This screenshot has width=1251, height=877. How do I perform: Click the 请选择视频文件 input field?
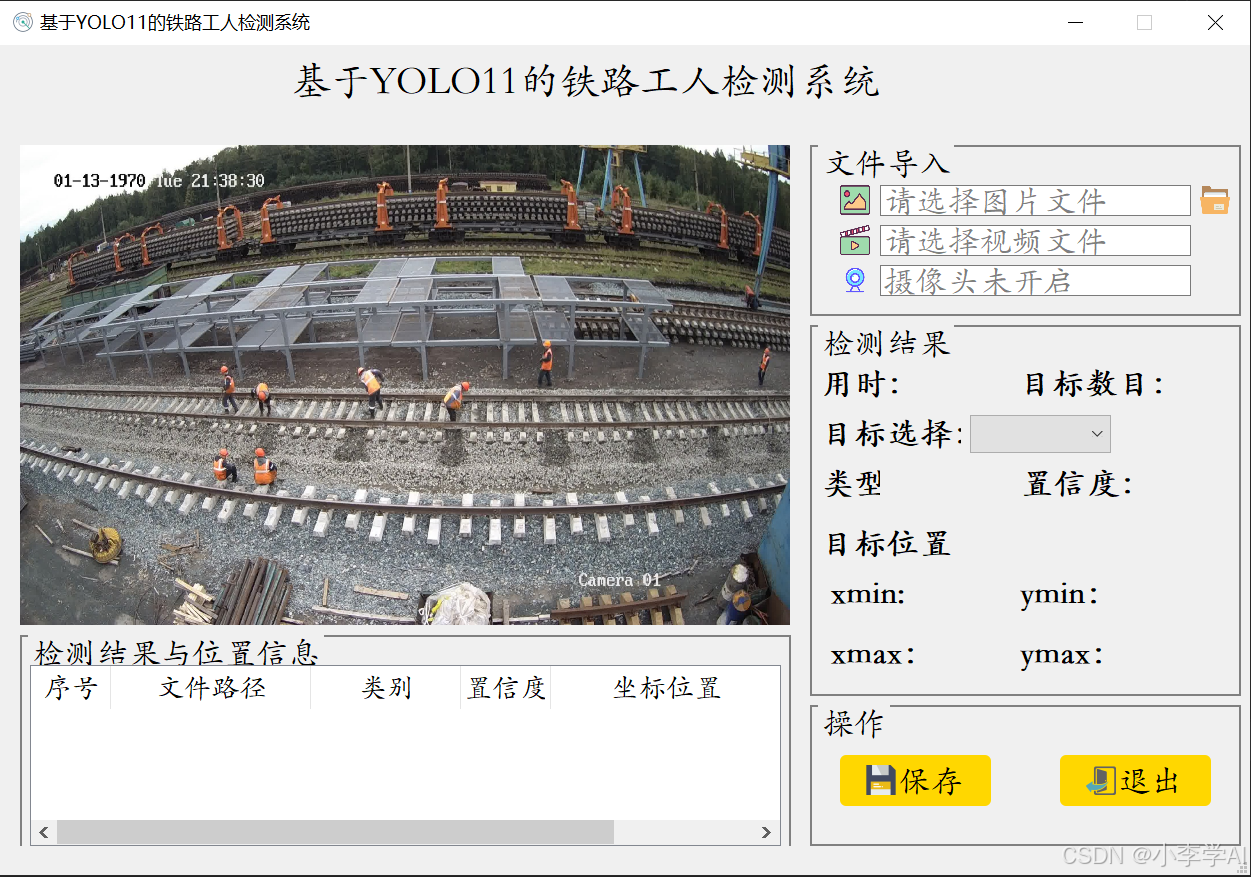[x=1035, y=240]
